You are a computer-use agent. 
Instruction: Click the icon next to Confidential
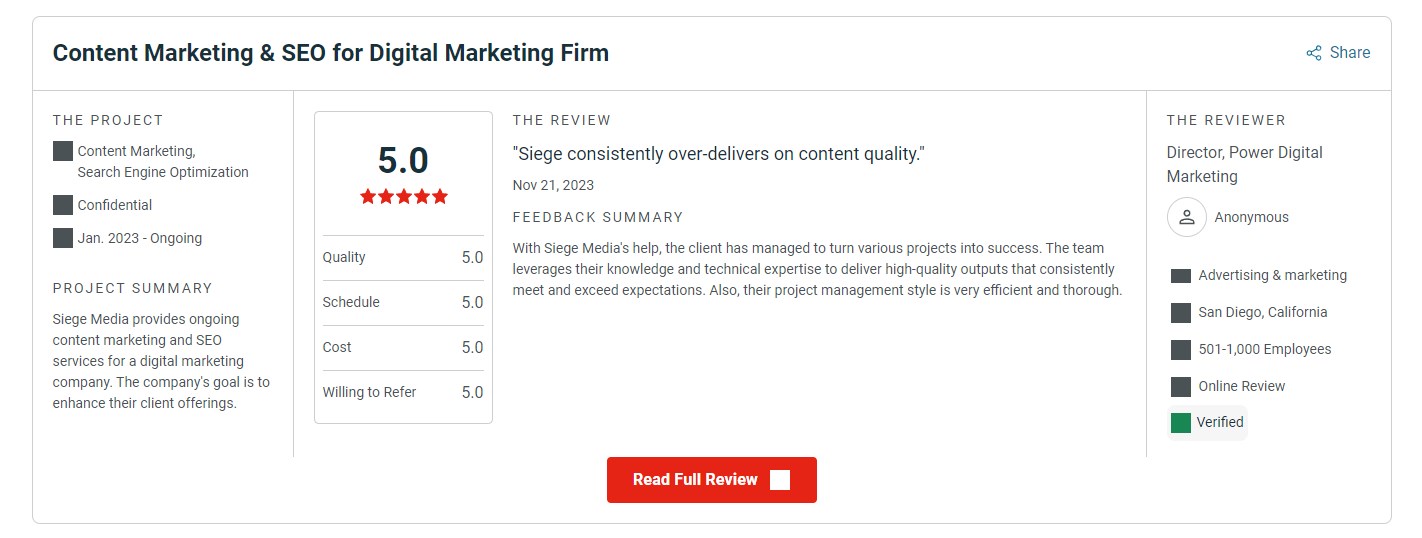[x=63, y=205]
